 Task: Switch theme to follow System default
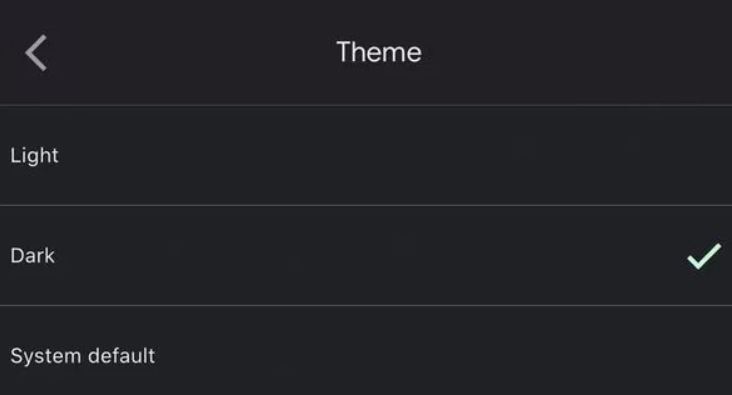(x=366, y=351)
